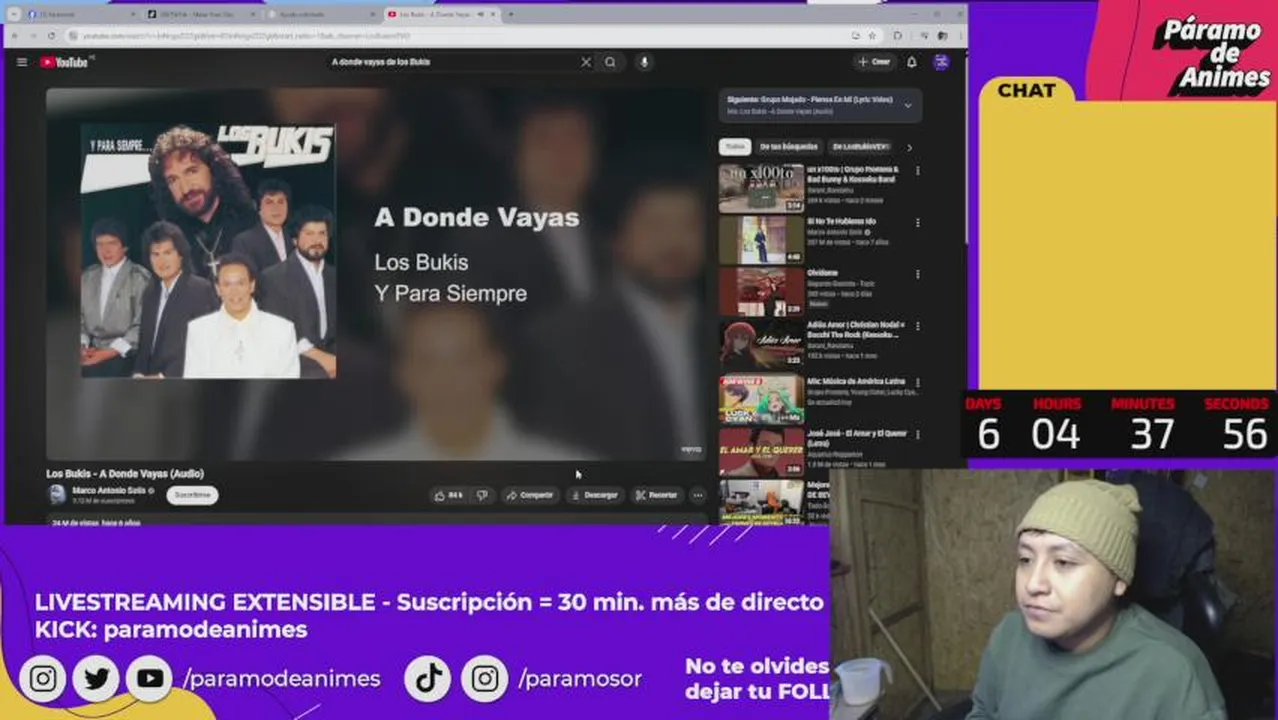Open Si No Te Hubieras Ido thumbnail

(x=761, y=240)
